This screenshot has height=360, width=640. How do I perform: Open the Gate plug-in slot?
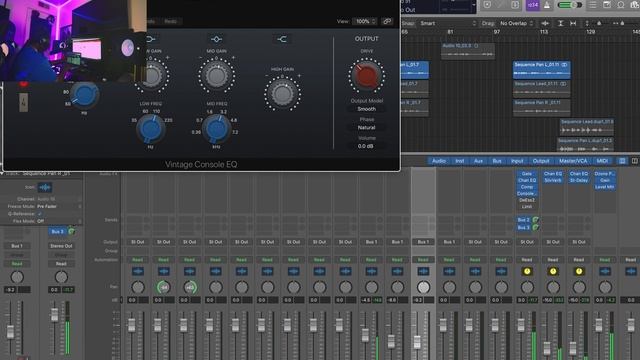[x=527, y=173]
